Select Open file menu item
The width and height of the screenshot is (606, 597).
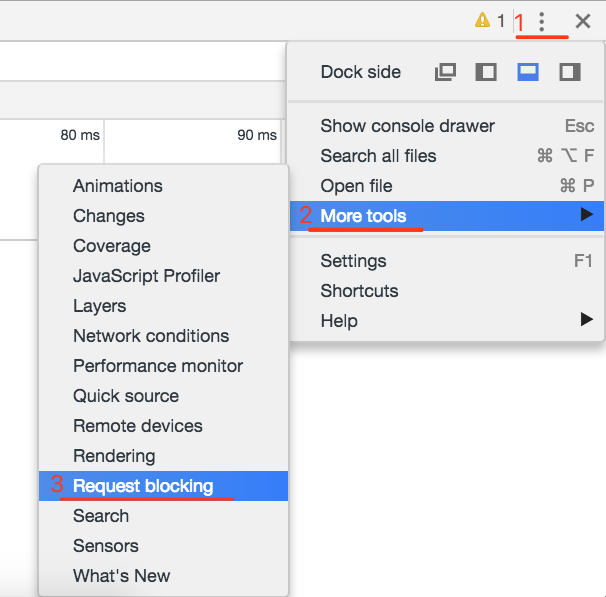356,186
